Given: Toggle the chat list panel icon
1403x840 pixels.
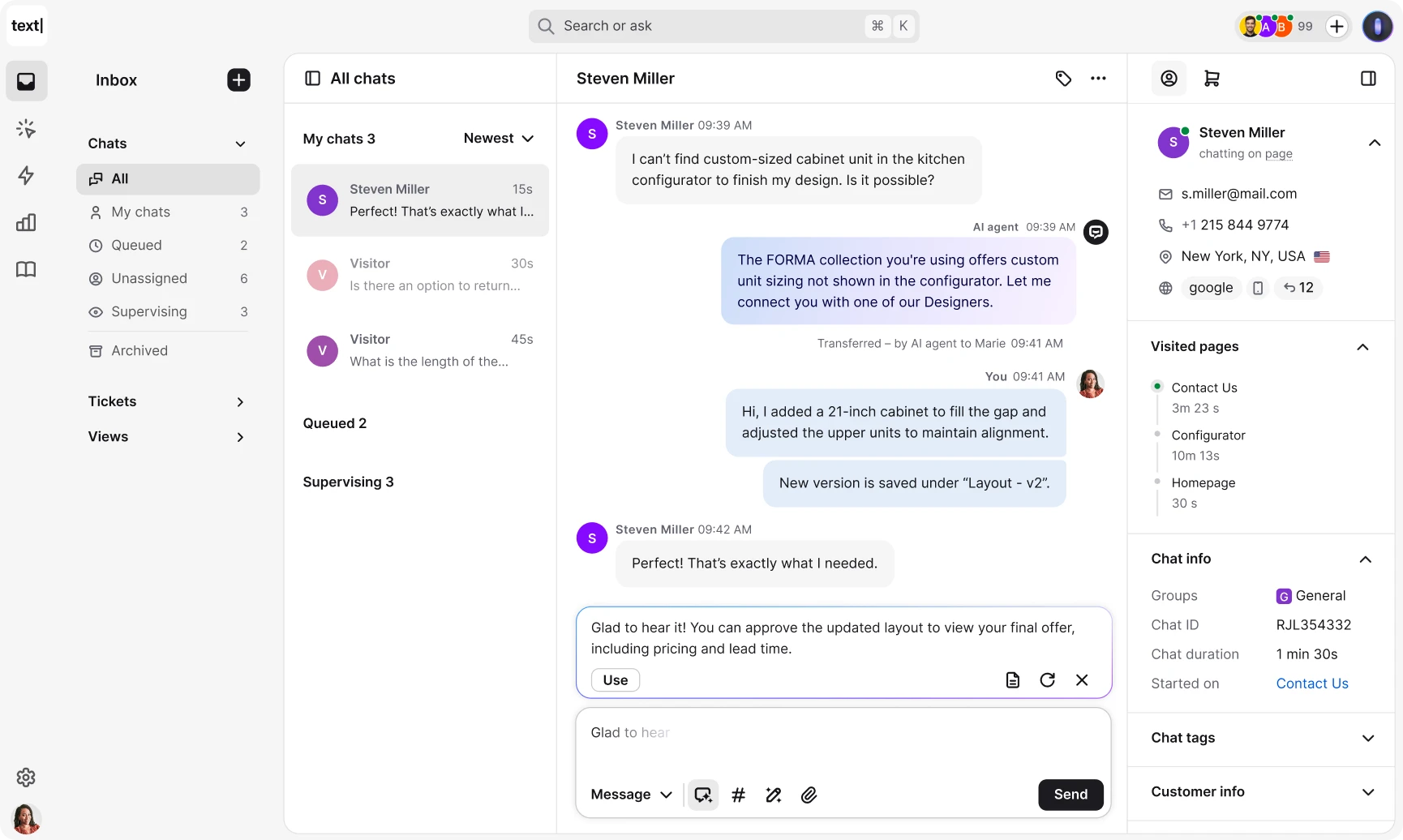Looking at the screenshot, I should point(312,79).
